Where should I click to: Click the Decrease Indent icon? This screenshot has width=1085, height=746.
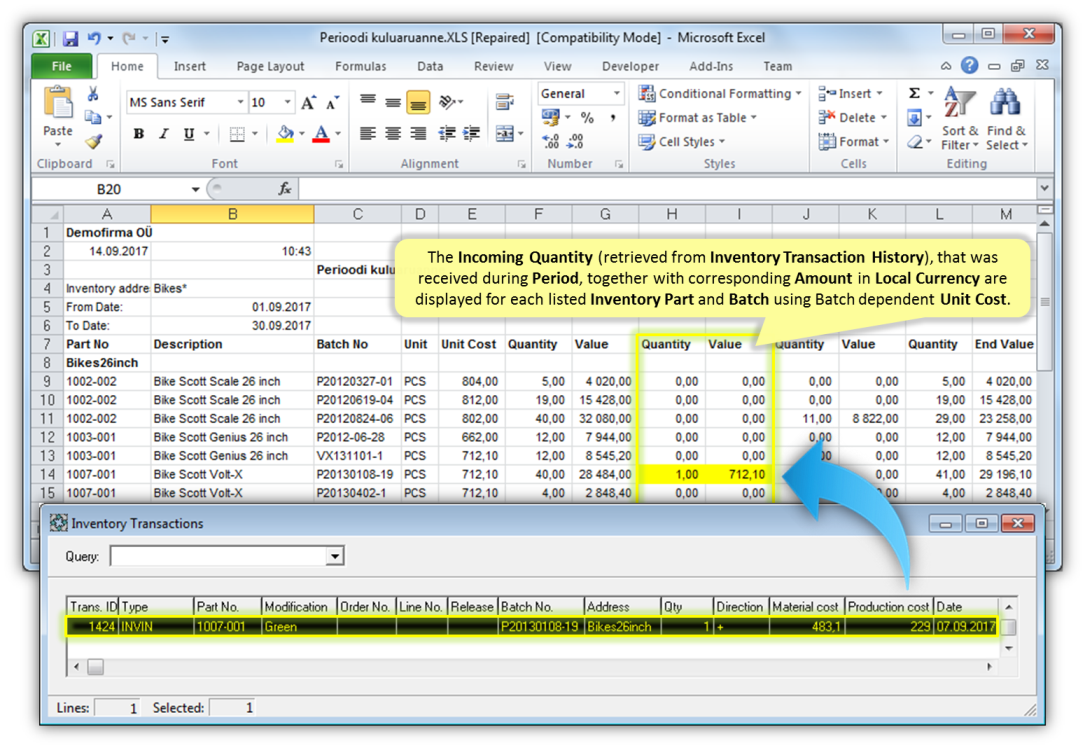pyautogui.click(x=447, y=134)
